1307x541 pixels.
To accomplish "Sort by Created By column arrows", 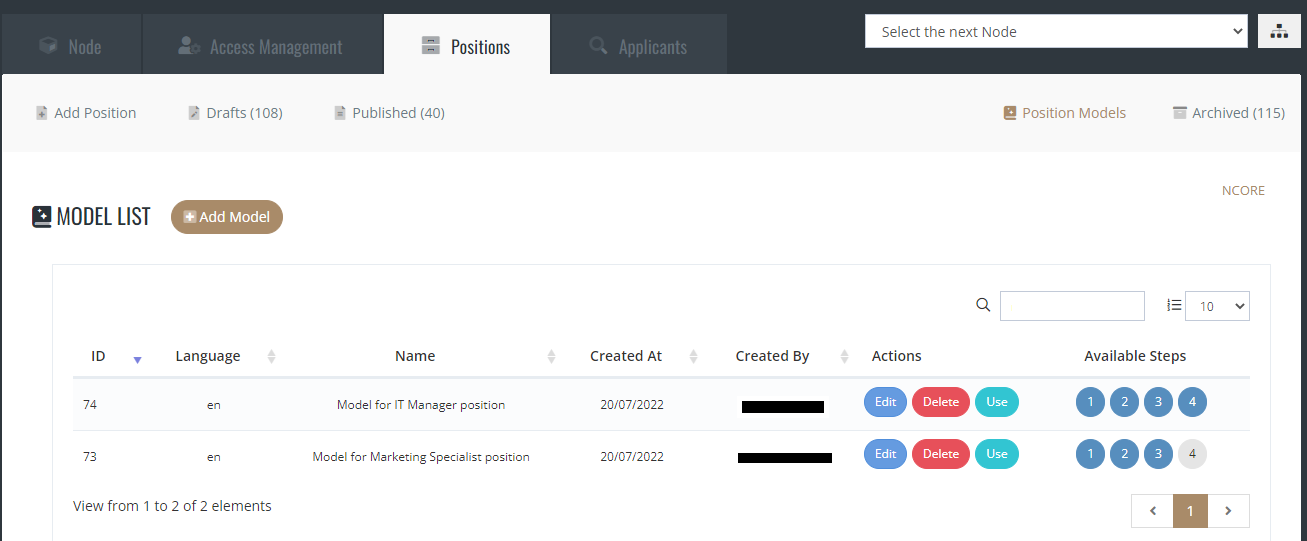I will (x=845, y=357).
